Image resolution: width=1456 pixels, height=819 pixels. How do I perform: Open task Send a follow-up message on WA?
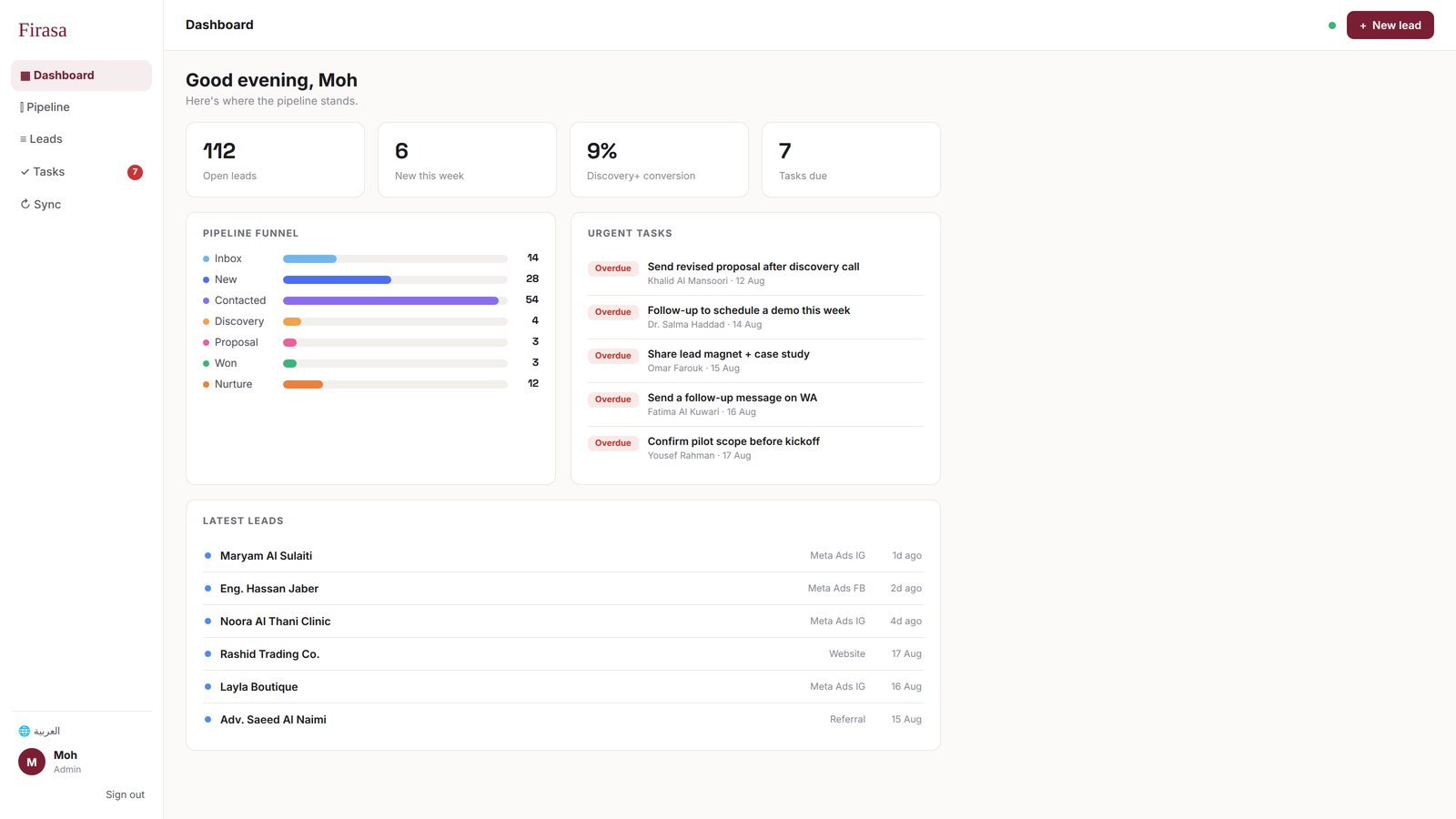[x=755, y=405]
